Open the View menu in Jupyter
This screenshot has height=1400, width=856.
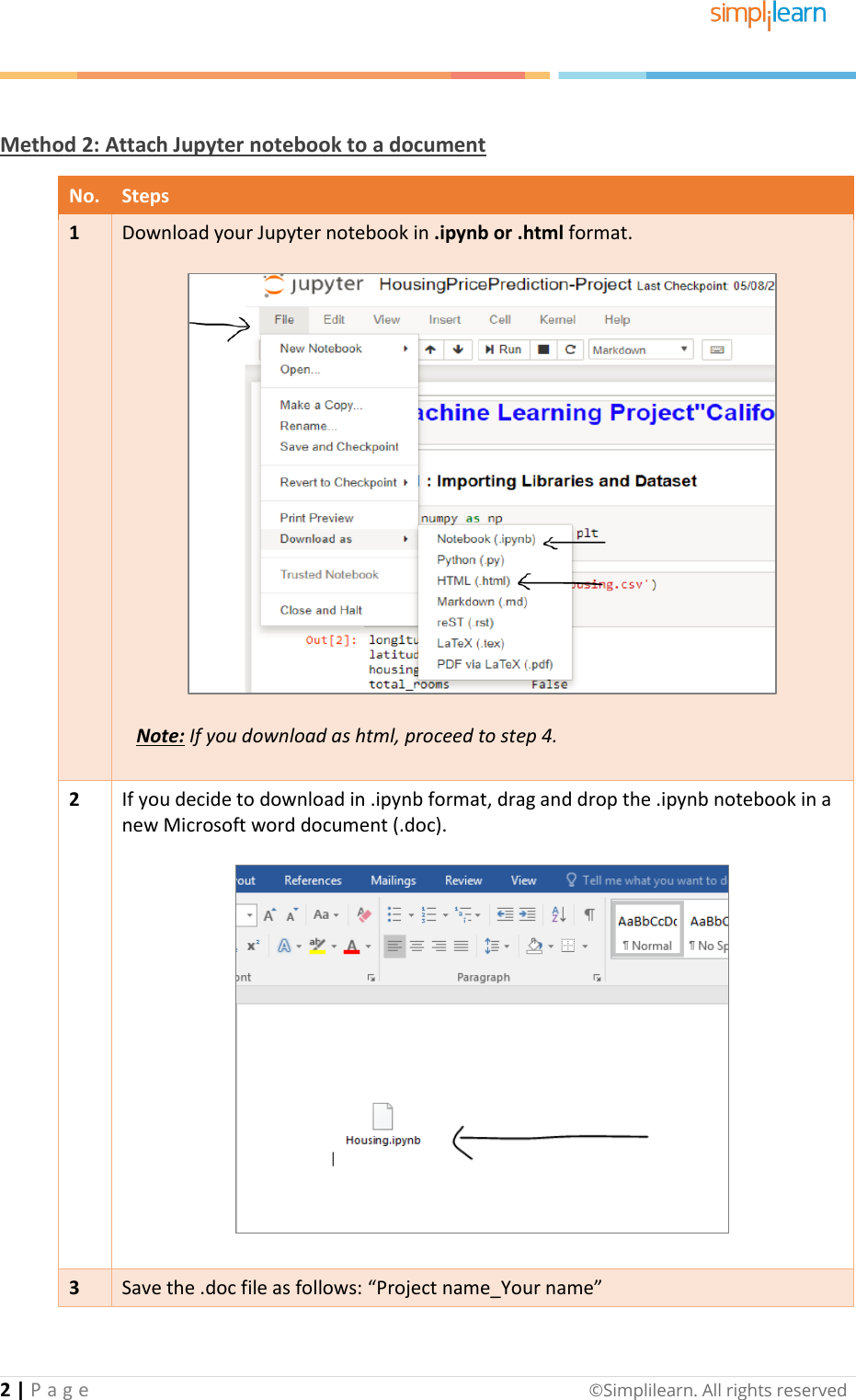tap(386, 319)
